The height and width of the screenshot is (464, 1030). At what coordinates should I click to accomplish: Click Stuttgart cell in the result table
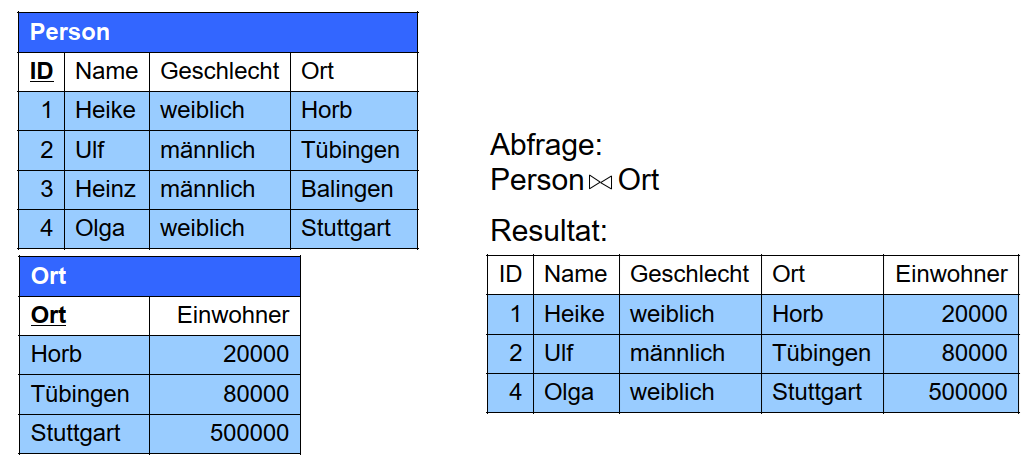click(822, 393)
